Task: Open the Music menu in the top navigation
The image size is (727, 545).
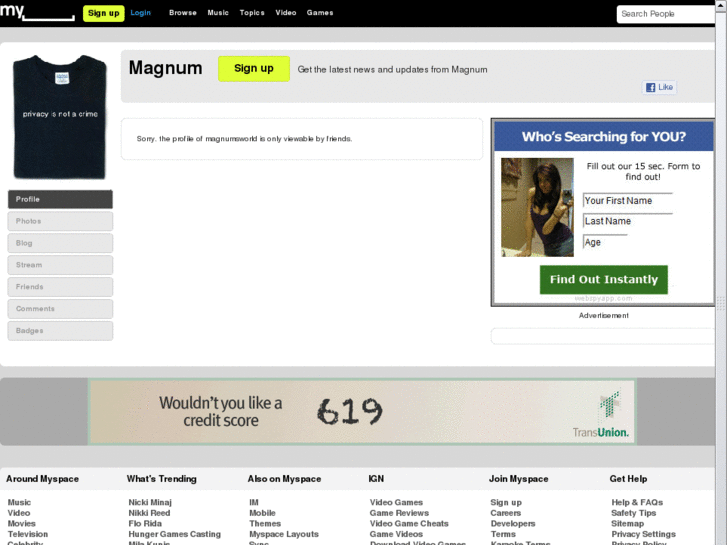Action: (x=218, y=13)
